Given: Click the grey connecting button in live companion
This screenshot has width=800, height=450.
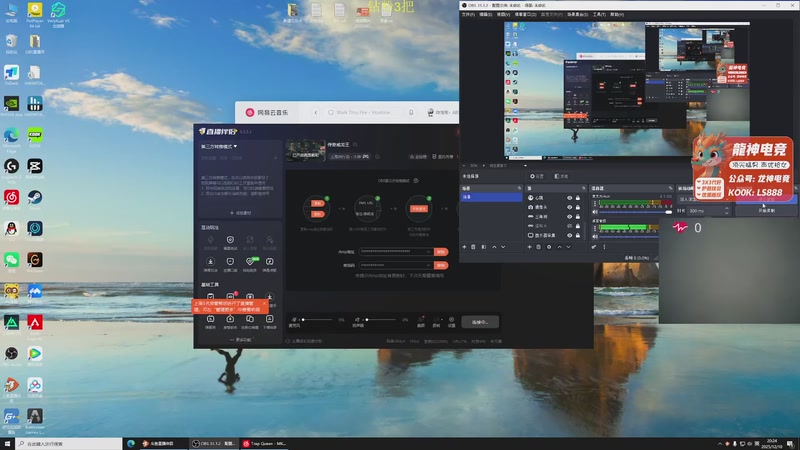Looking at the screenshot, I should click(x=480, y=322).
